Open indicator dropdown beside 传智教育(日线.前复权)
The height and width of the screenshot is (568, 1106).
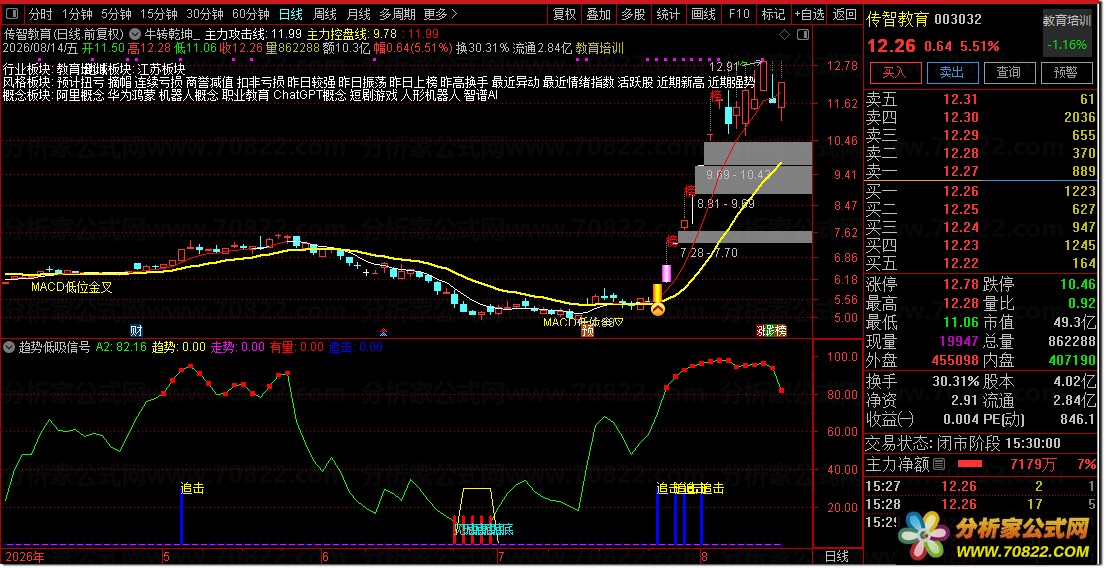pyautogui.click(x=135, y=34)
